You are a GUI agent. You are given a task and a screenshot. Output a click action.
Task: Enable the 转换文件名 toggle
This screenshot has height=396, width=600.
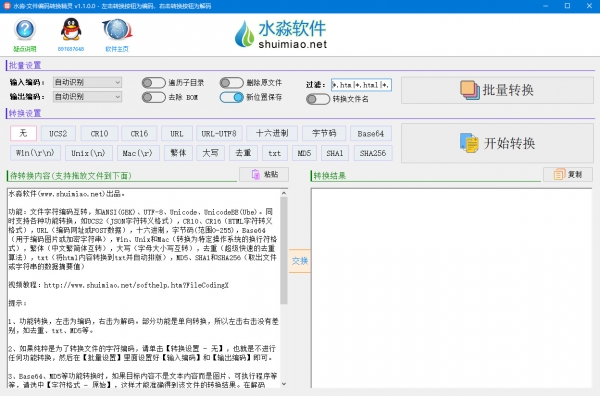[318, 99]
